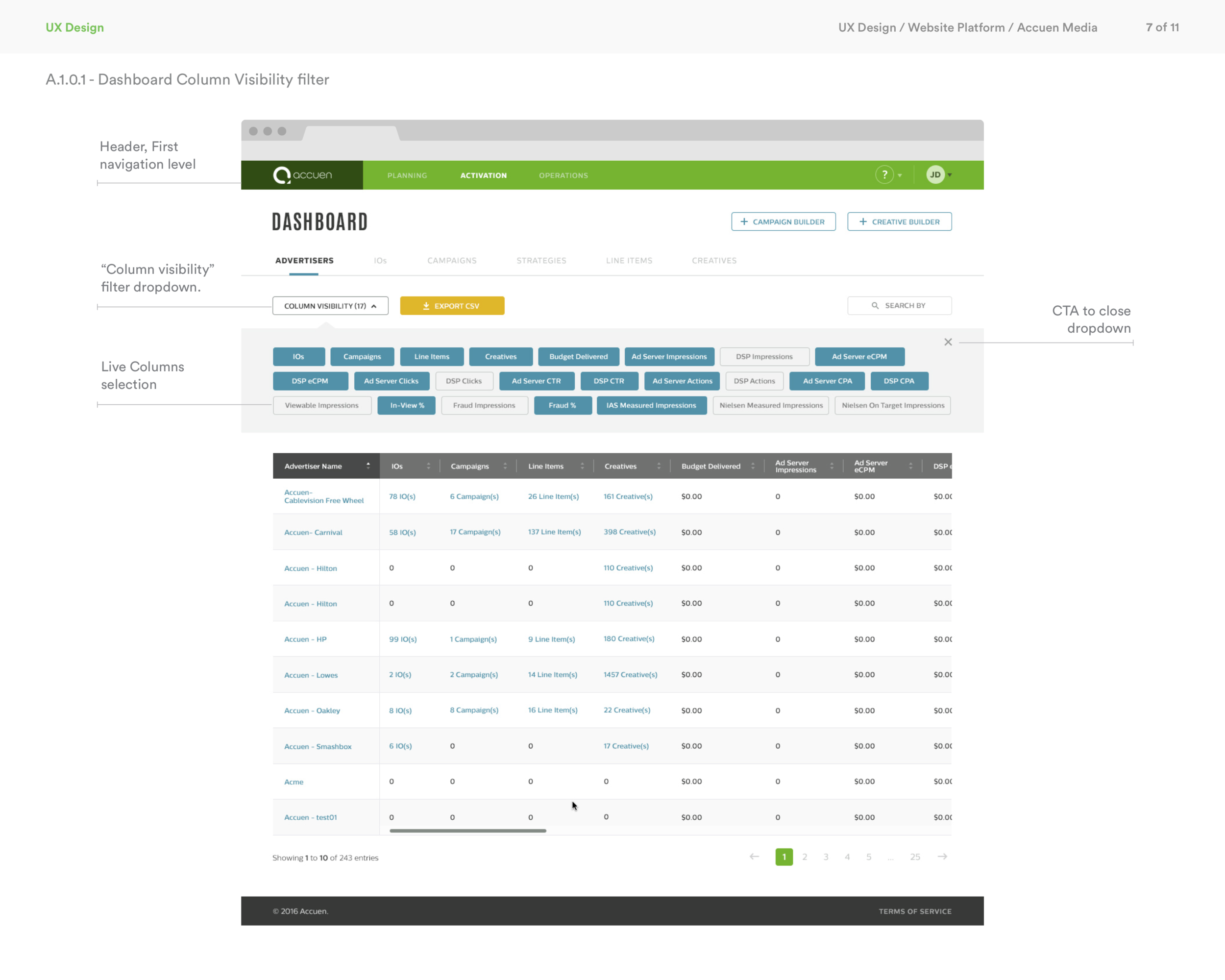Open the 137 Line Item(s) link
The height and width of the screenshot is (980, 1225).
point(554,532)
